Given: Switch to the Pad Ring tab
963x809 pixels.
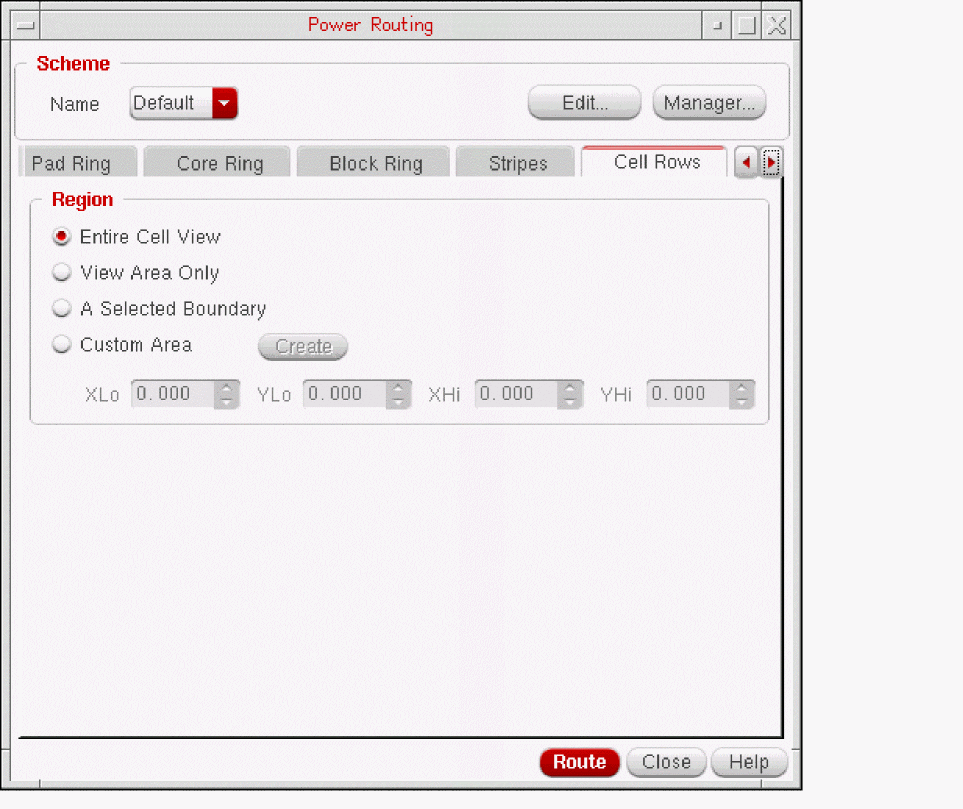Looking at the screenshot, I should 78,163.
